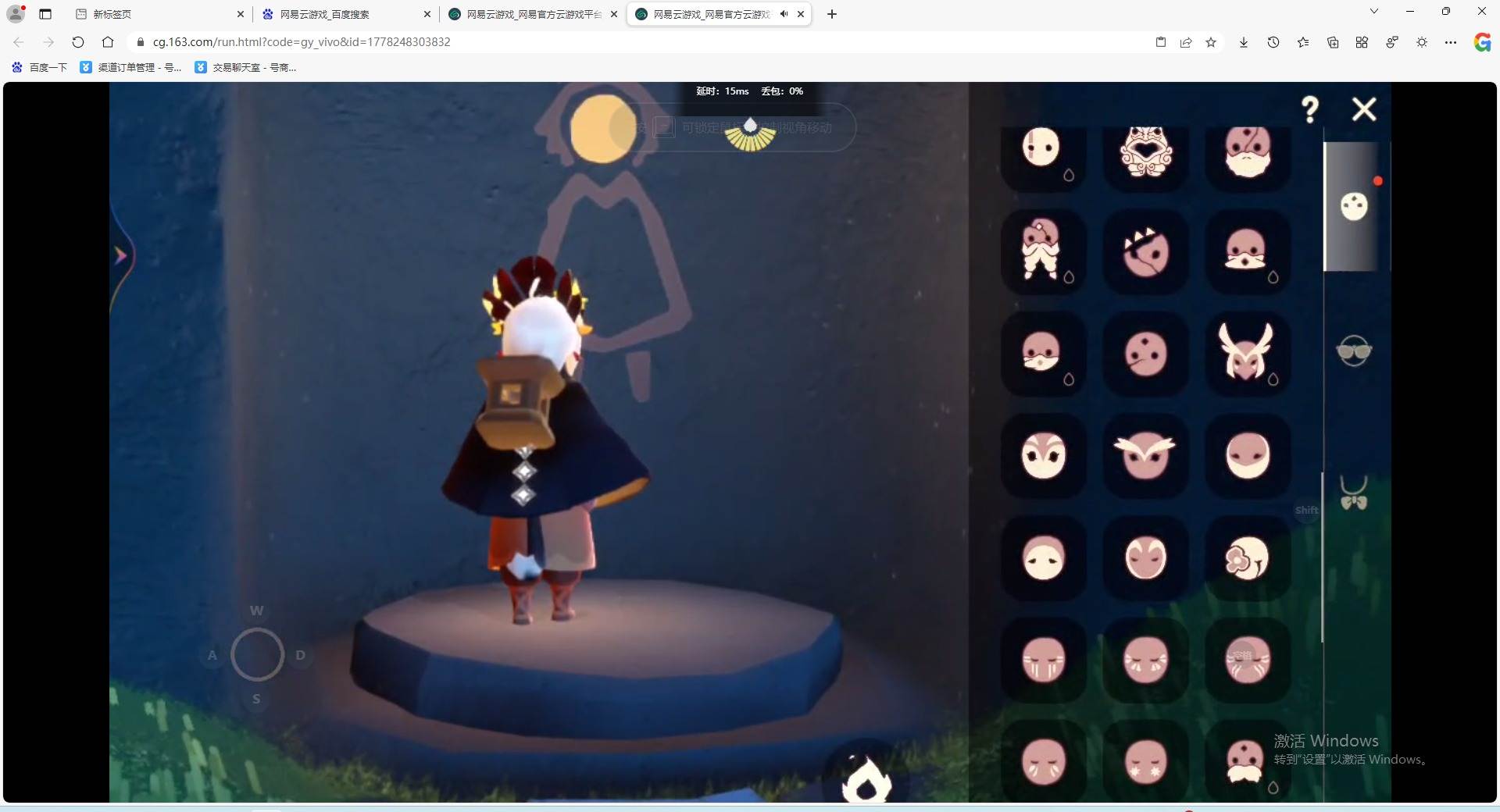Equip the mask with white feathered eyebrows

(1145, 455)
